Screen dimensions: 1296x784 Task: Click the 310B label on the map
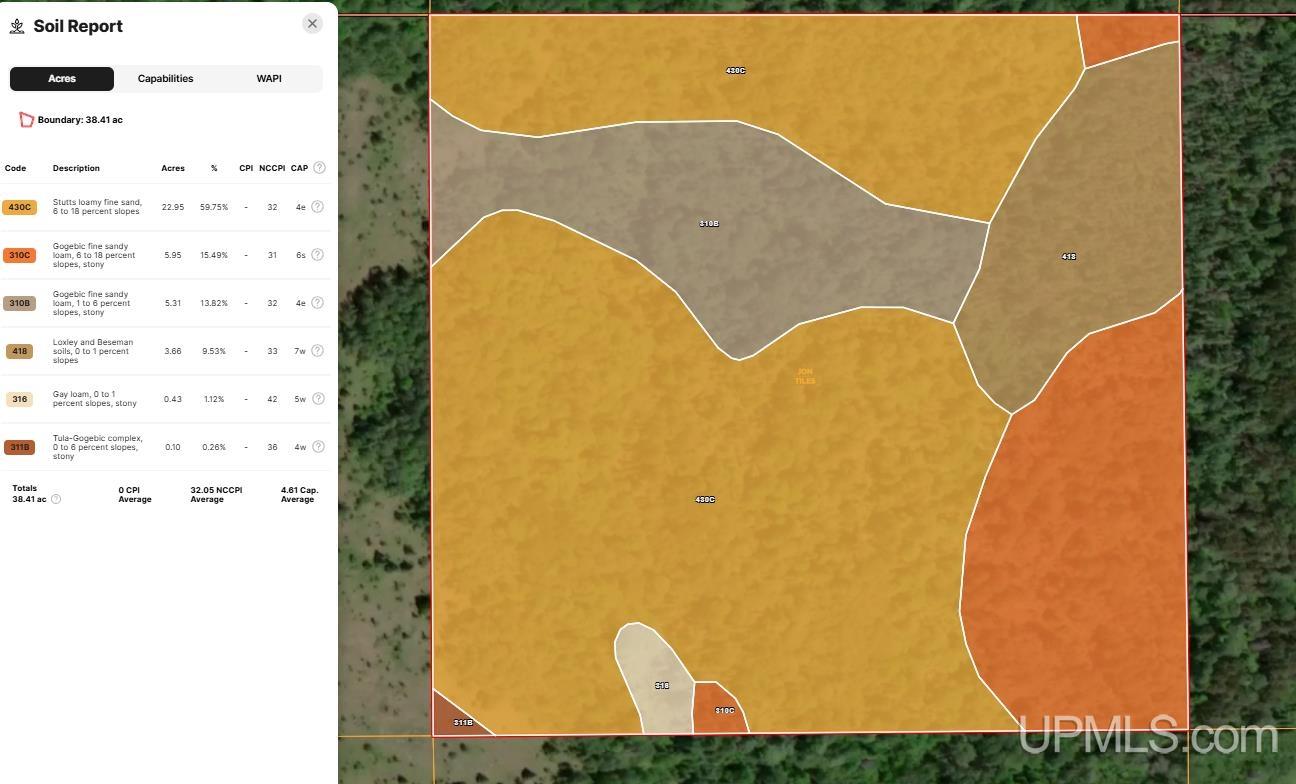708,224
